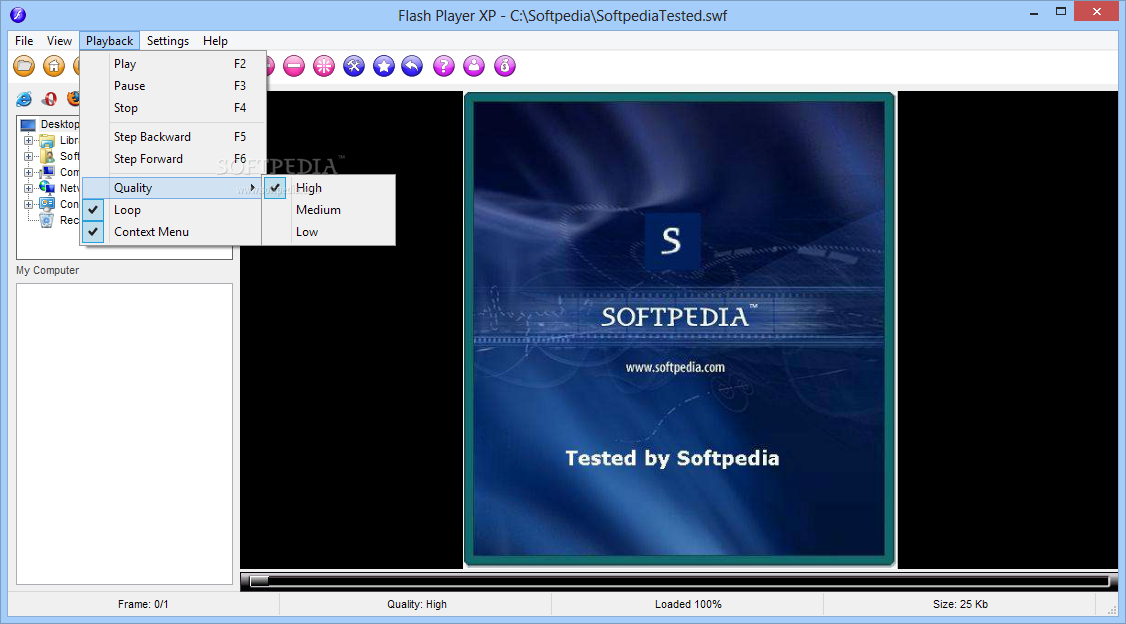Click the orange Home toolbar icon

click(x=54, y=66)
